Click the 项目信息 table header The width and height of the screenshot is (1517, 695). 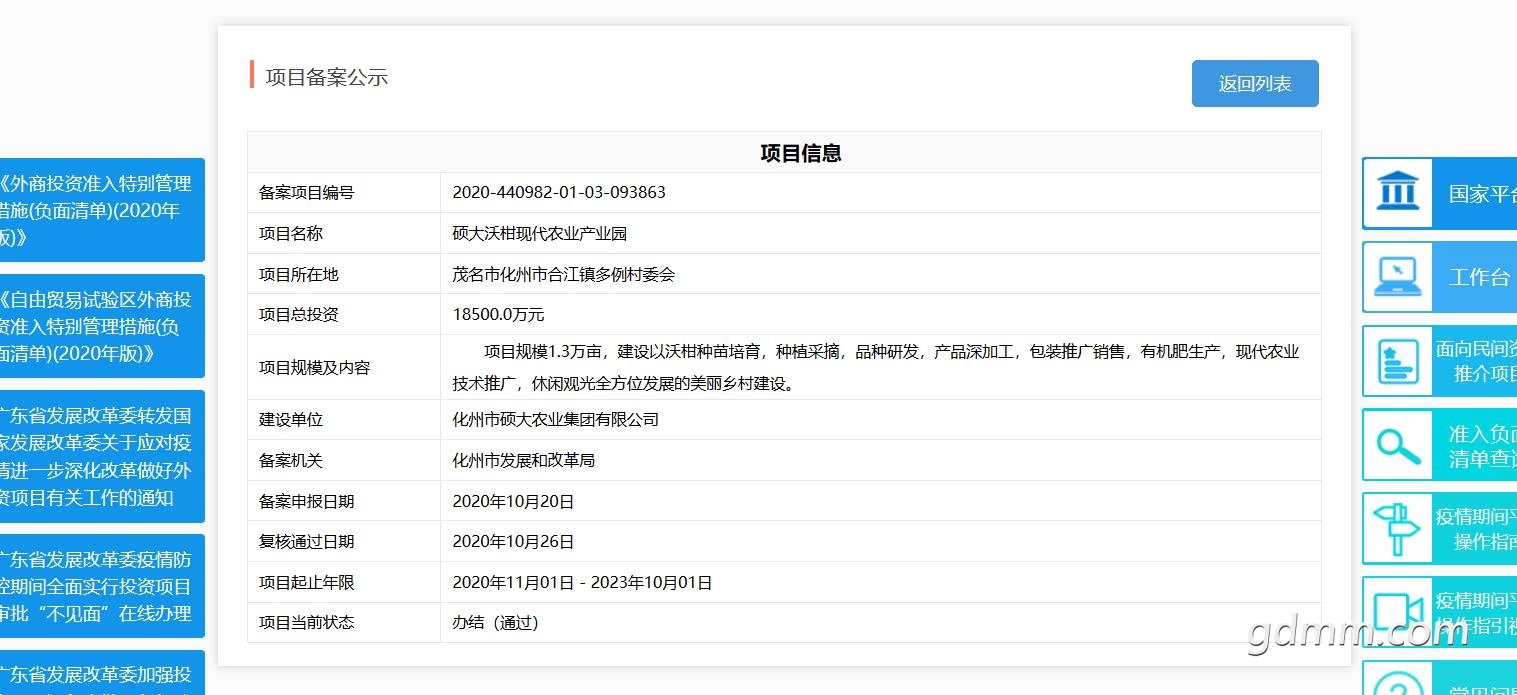point(801,153)
